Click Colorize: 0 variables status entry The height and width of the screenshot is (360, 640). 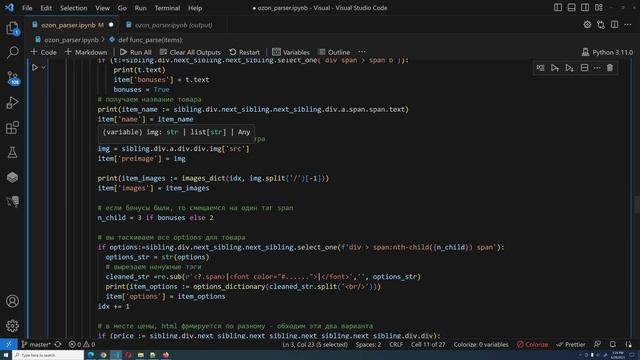tap(481, 344)
